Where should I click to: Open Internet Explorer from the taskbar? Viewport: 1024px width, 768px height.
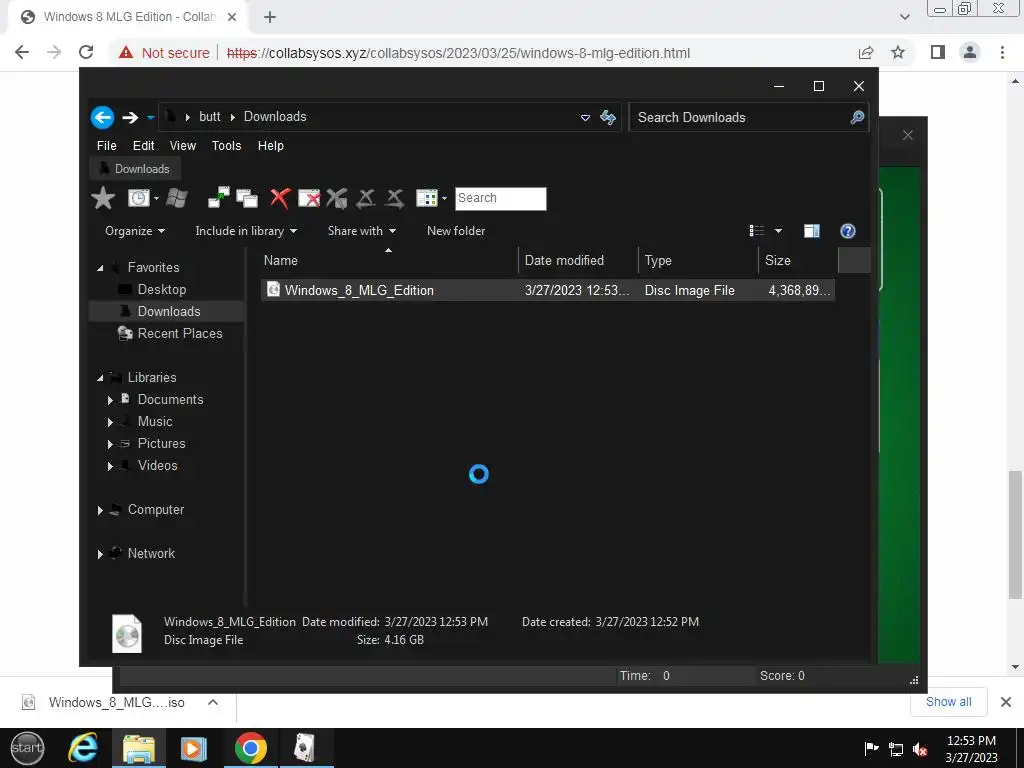pyautogui.click(x=83, y=748)
